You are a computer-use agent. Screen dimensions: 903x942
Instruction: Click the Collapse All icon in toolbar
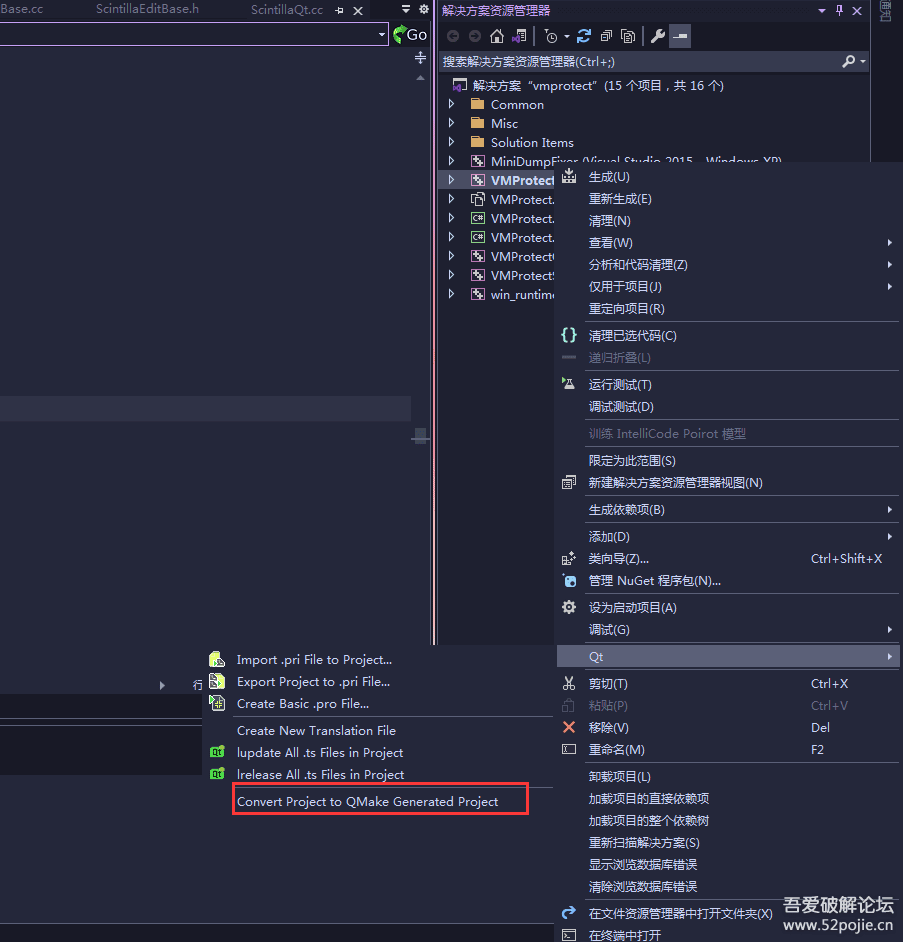pyautogui.click(x=606, y=37)
